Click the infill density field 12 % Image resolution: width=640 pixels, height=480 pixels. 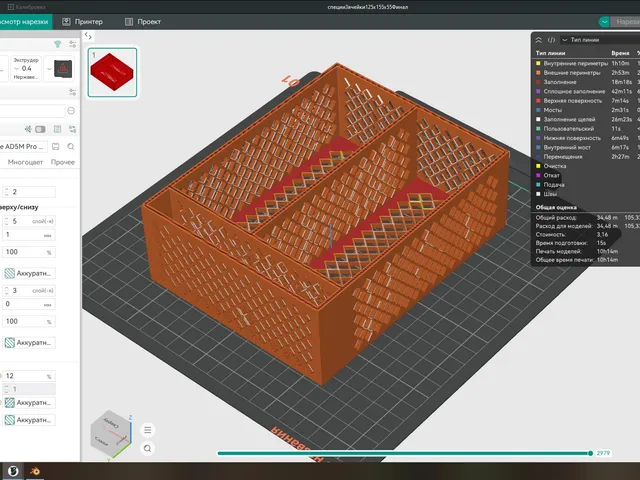(29, 376)
